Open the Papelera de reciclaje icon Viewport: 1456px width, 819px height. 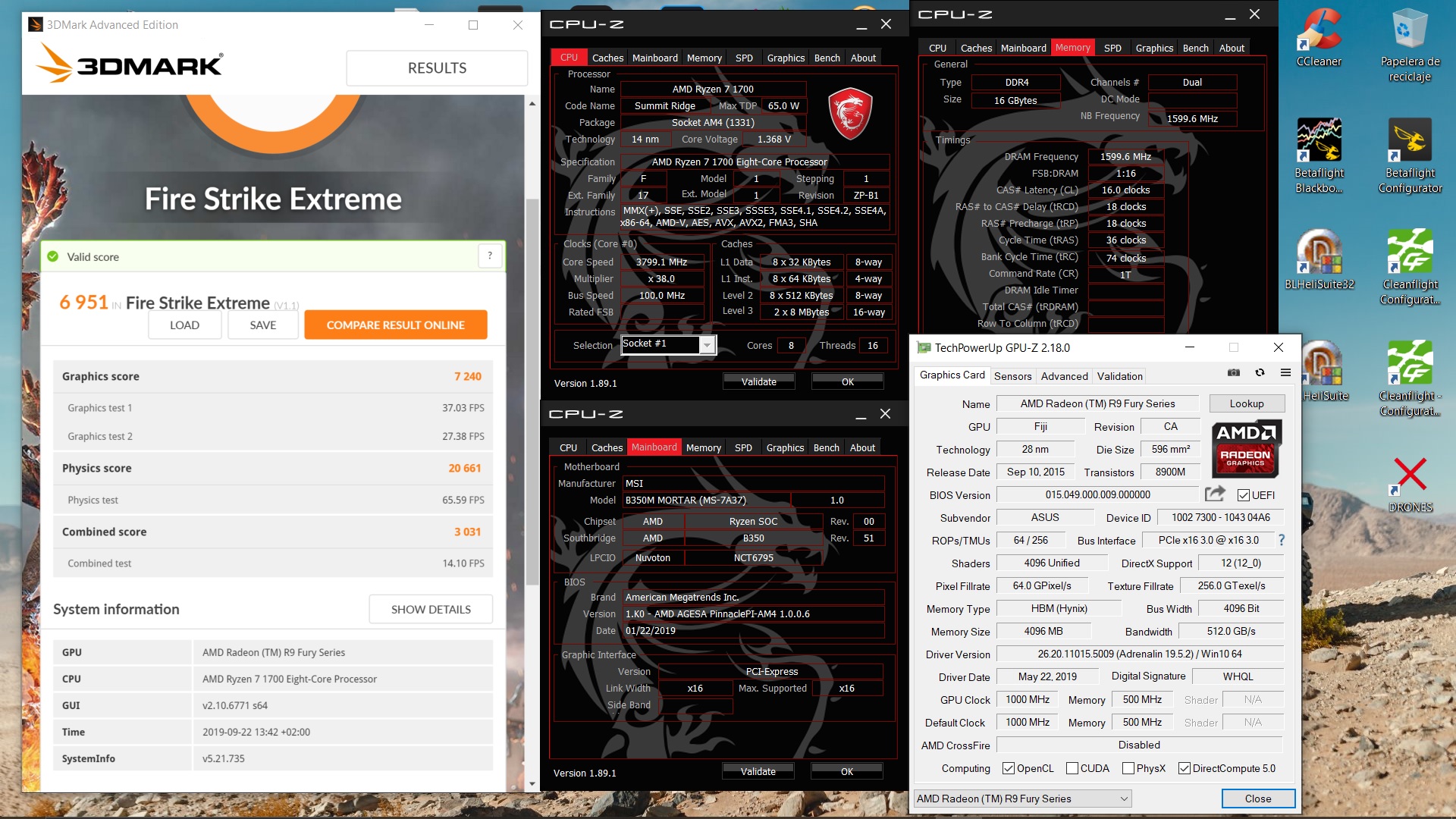pyautogui.click(x=1410, y=44)
